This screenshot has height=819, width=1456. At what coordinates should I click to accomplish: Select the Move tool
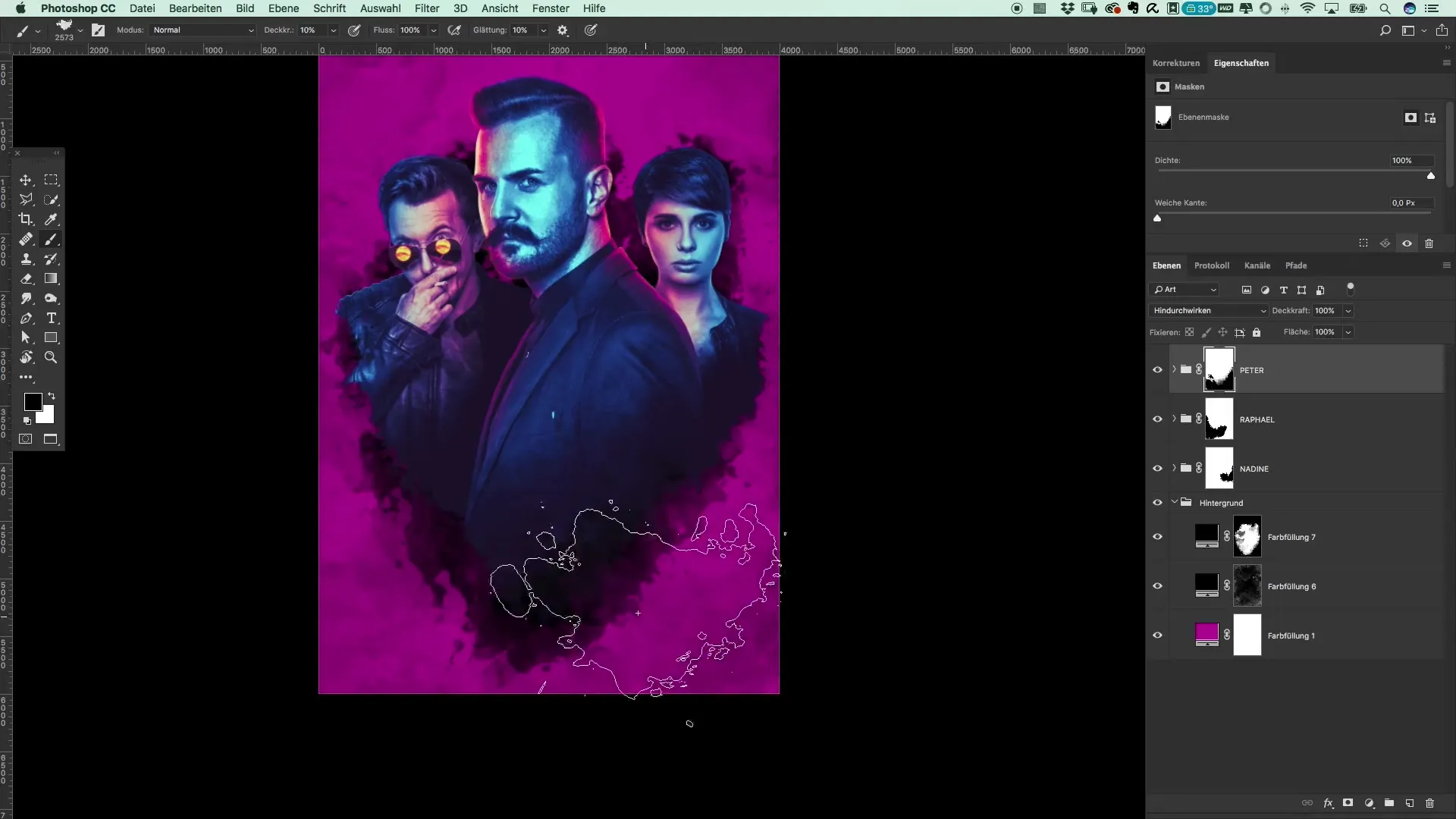26,180
